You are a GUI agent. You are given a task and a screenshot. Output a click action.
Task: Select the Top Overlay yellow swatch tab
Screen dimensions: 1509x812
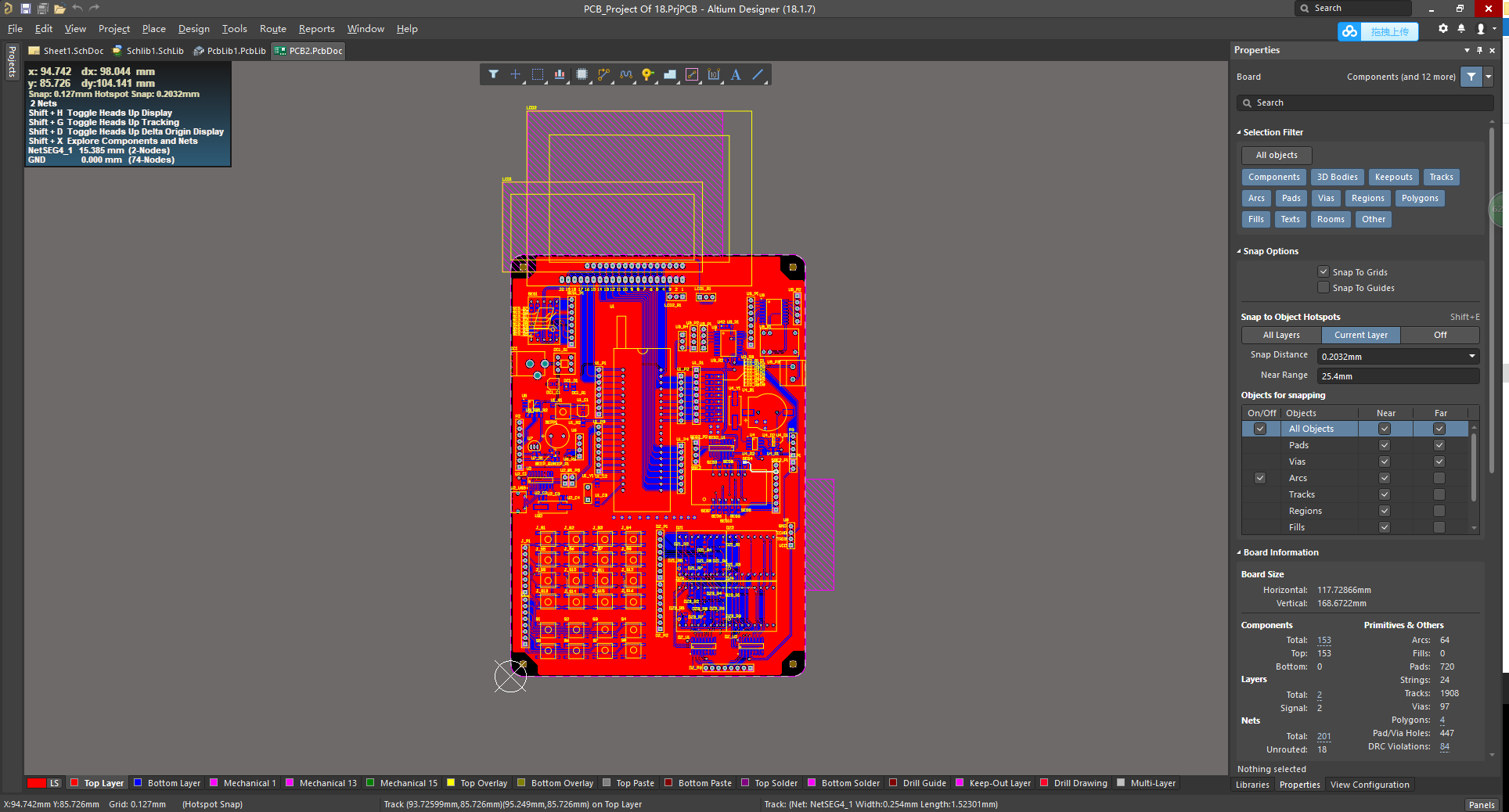point(477,783)
